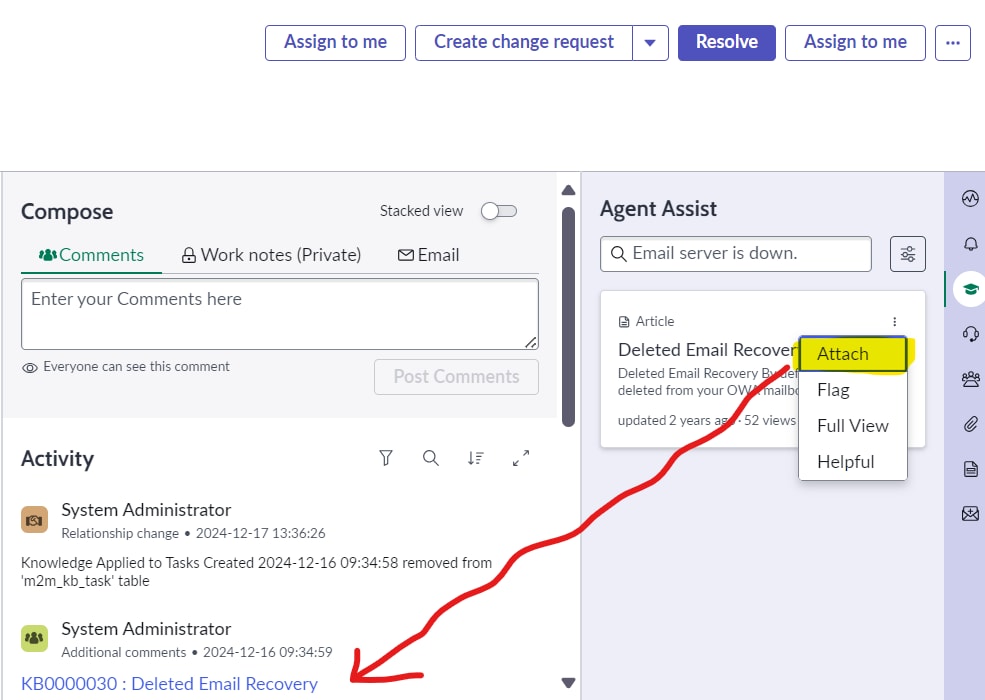The image size is (985, 700).
Task: Open the article's three-dot kebab menu
Action: coord(894,321)
